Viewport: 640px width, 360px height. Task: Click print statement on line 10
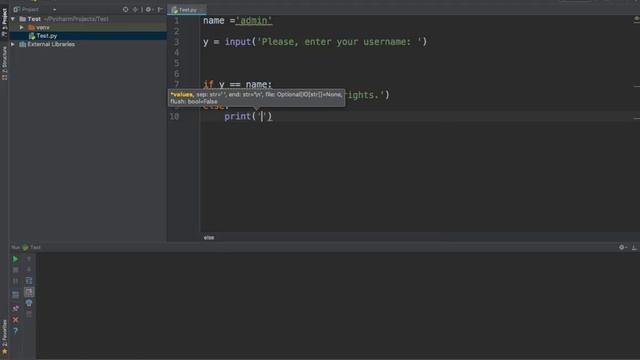(248, 116)
